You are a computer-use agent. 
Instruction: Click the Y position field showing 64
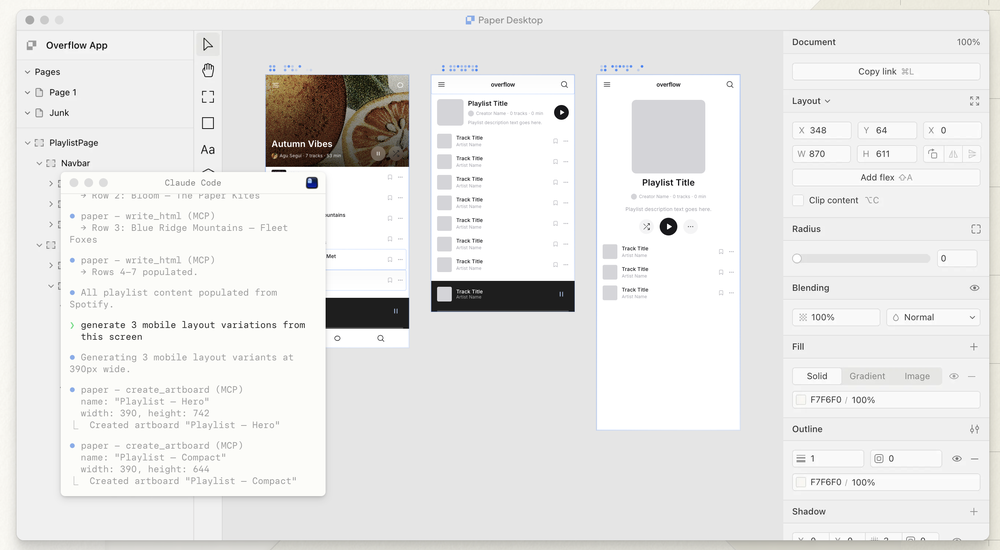(887, 130)
